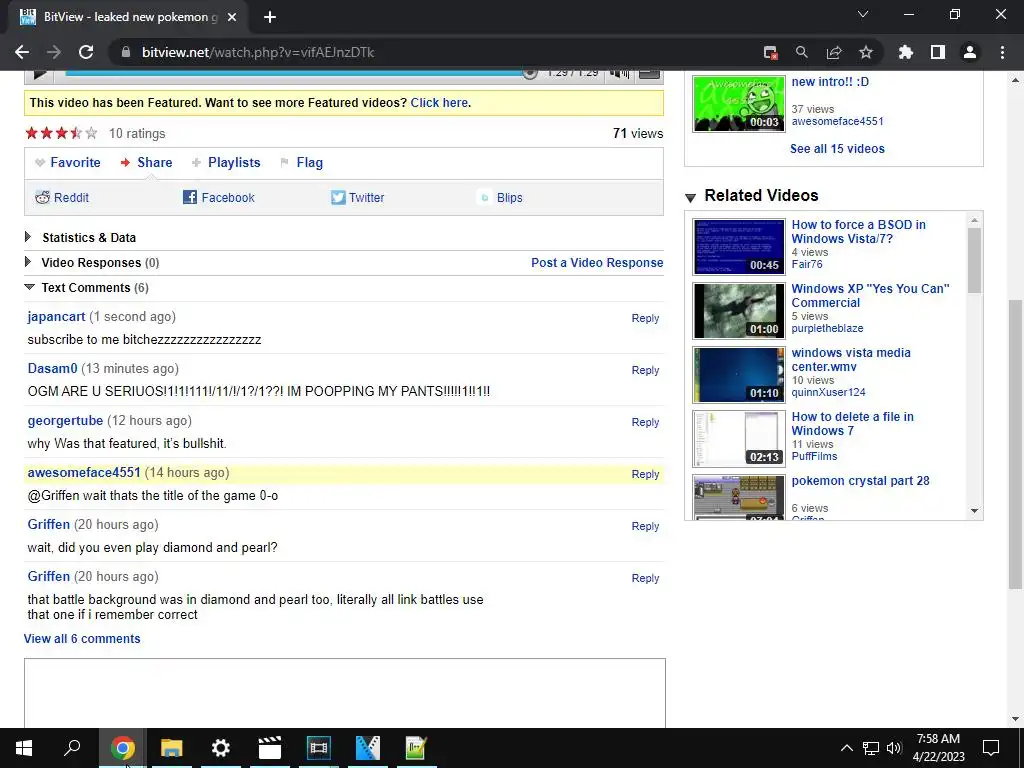Open Settings gear in taskbar
This screenshot has height=768, width=1024.
221,748
